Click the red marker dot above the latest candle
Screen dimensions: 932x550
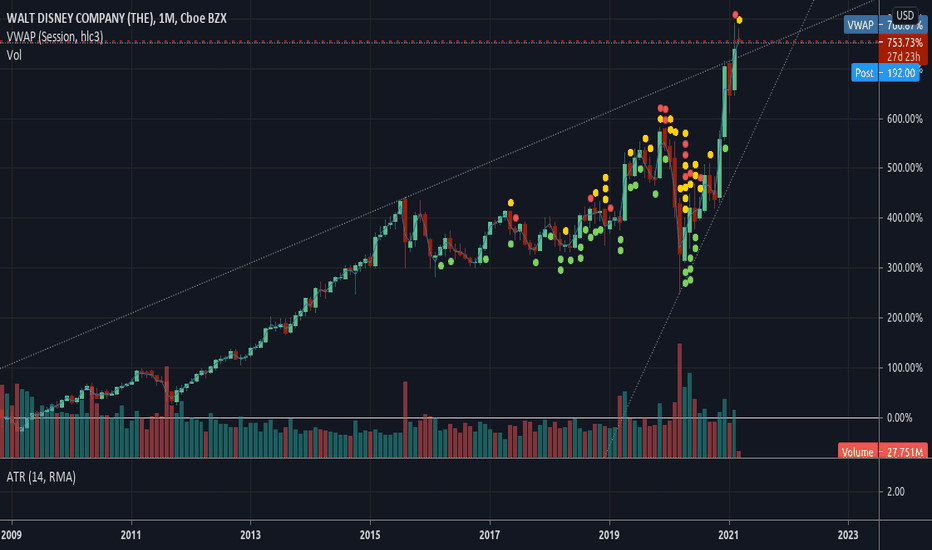pos(735,14)
